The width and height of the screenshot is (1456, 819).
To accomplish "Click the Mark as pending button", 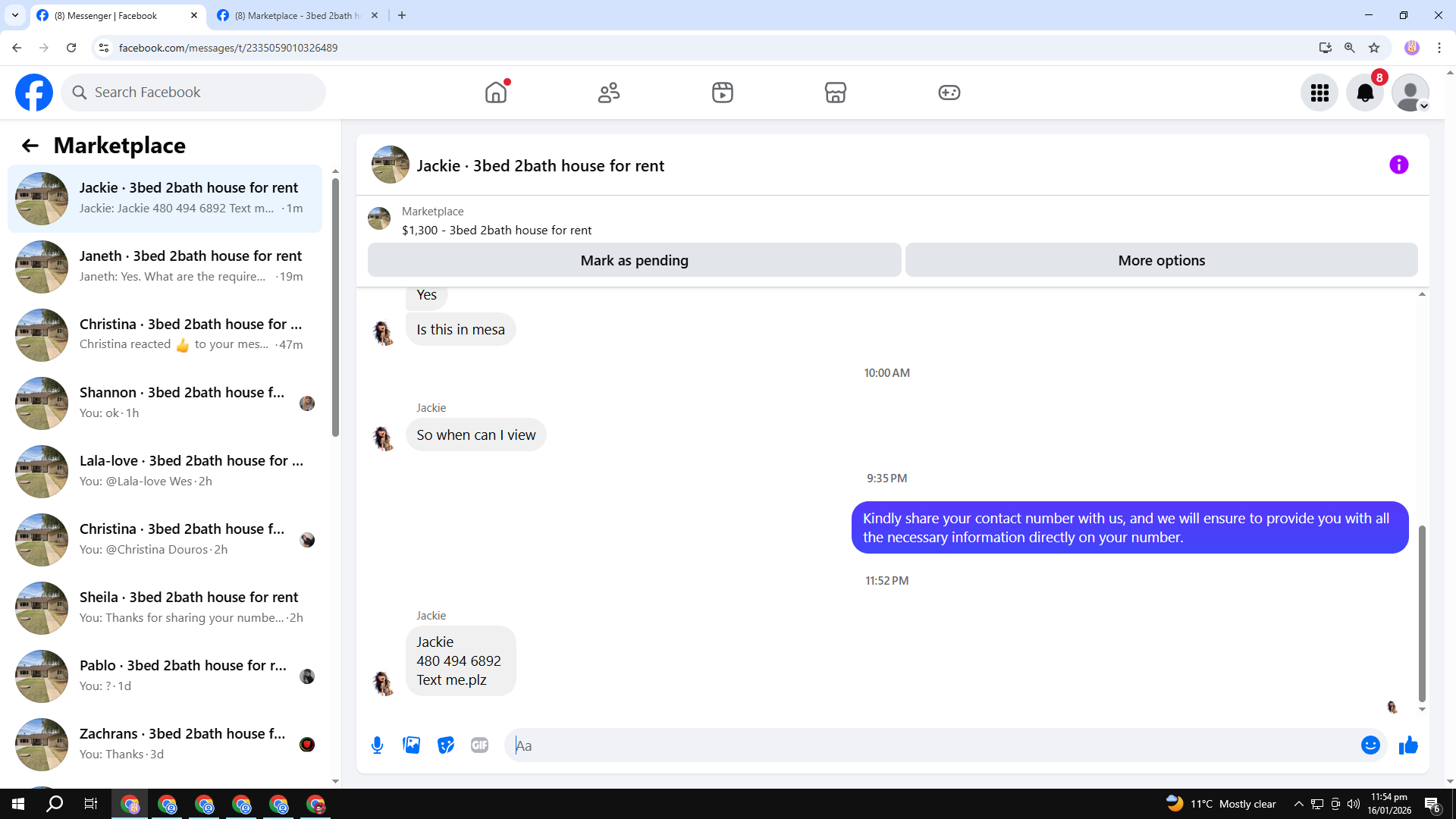I will click(x=634, y=260).
